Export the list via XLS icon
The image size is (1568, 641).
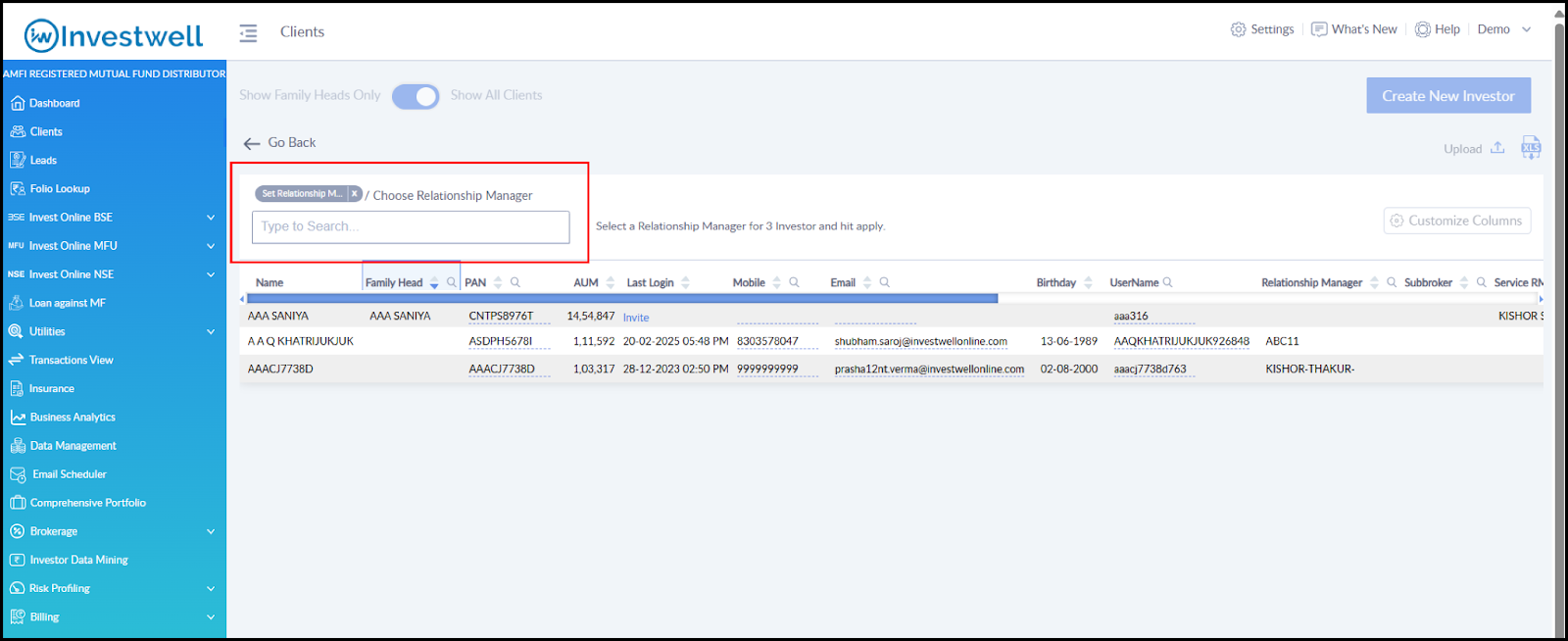tap(1531, 147)
